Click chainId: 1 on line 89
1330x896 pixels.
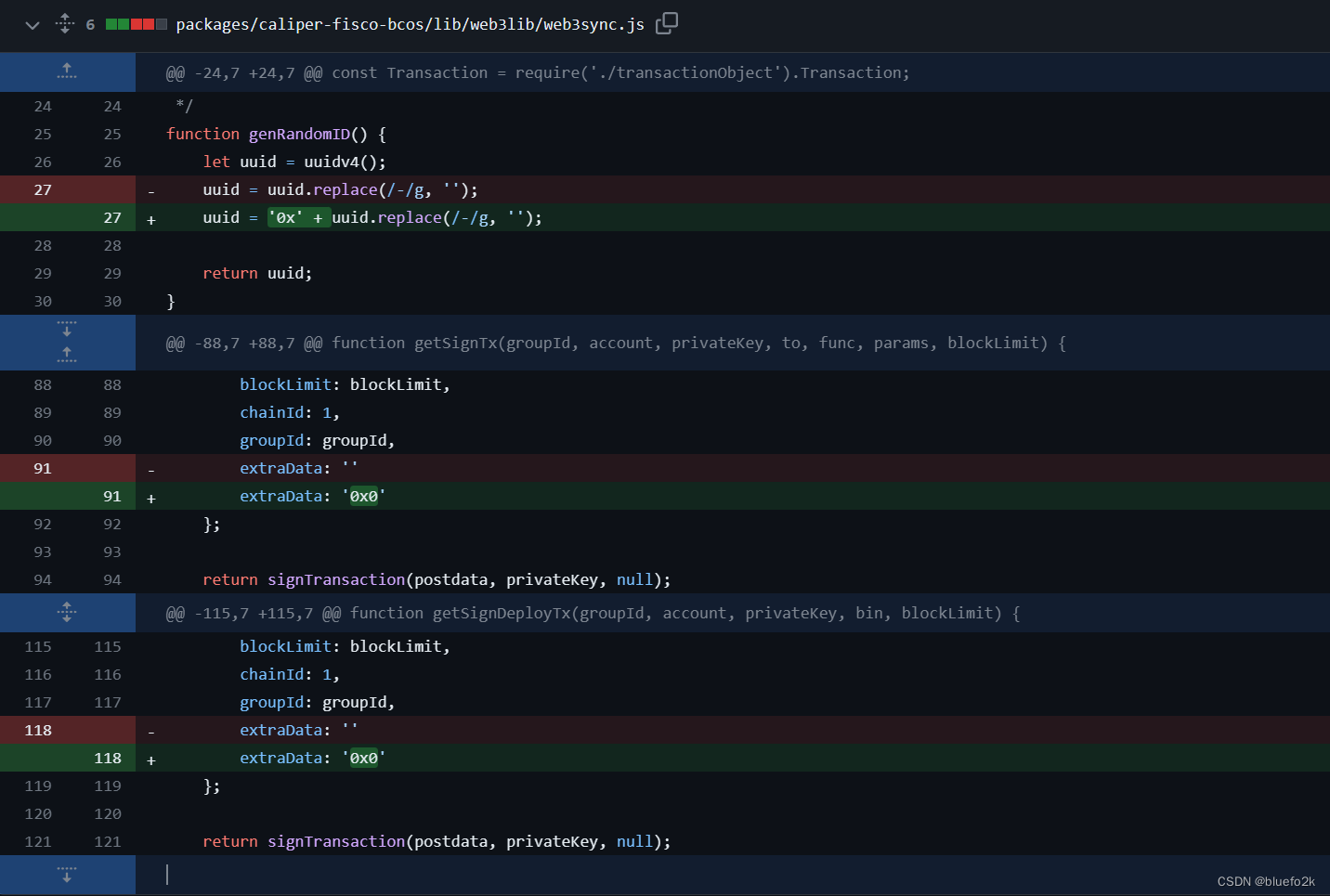[x=290, y=412]
